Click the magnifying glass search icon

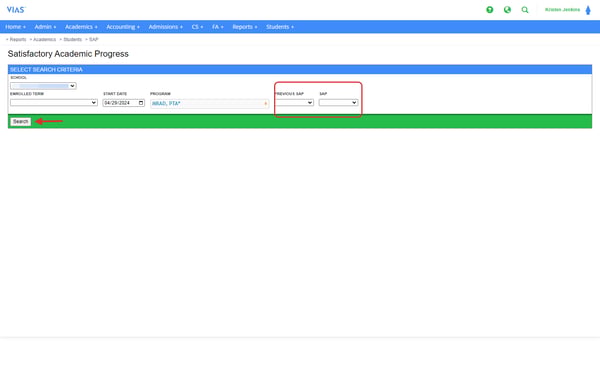(x=525, y=10)
